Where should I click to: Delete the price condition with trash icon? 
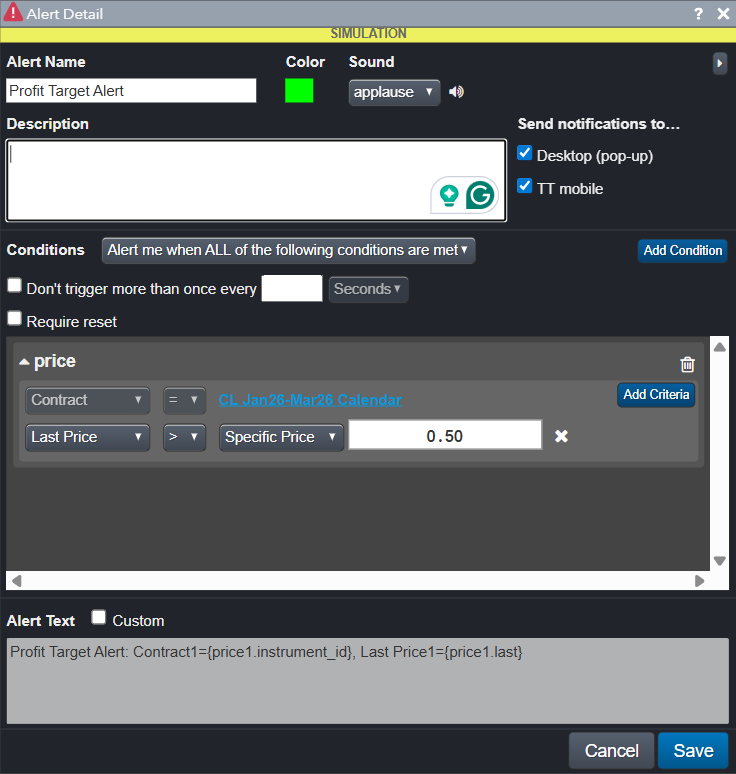687,365
